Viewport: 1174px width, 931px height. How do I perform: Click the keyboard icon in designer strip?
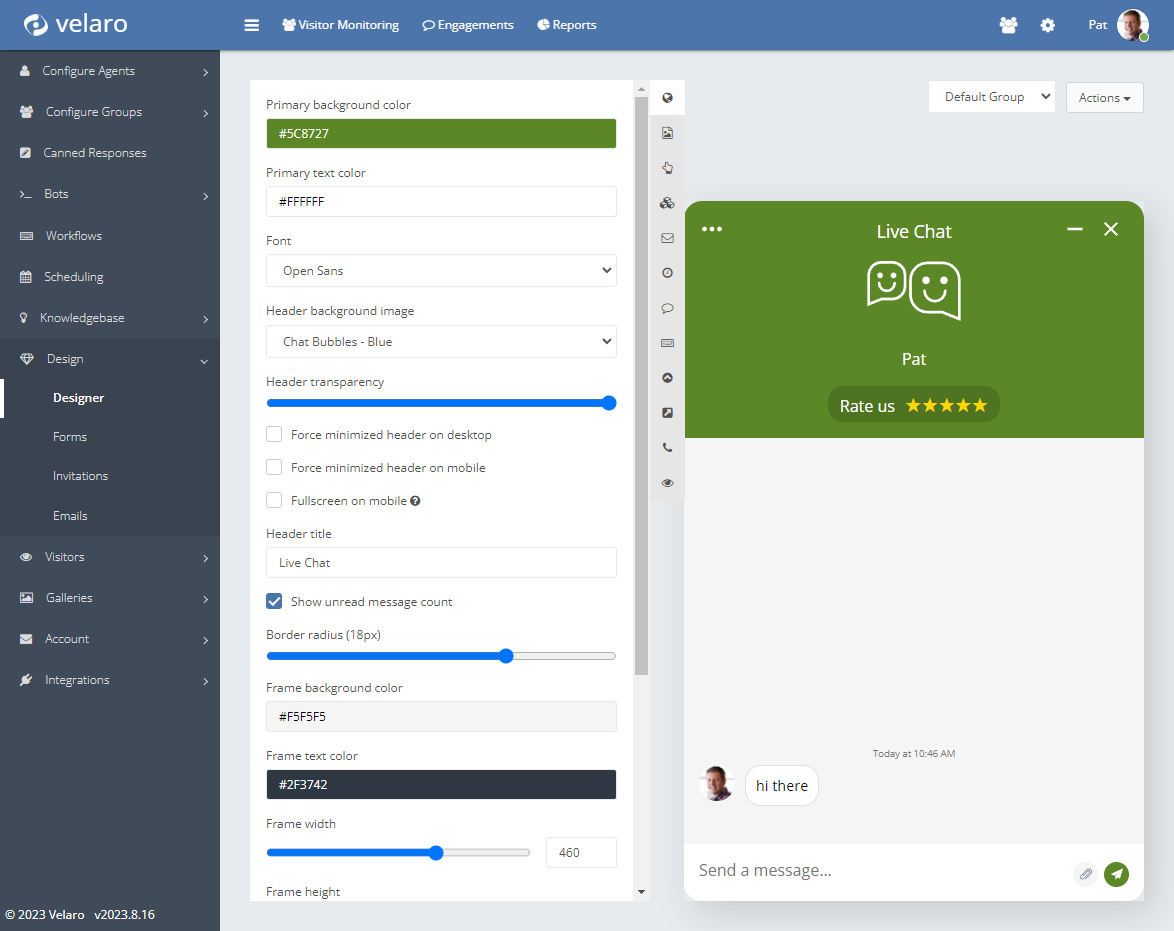[x=667, y=343]
